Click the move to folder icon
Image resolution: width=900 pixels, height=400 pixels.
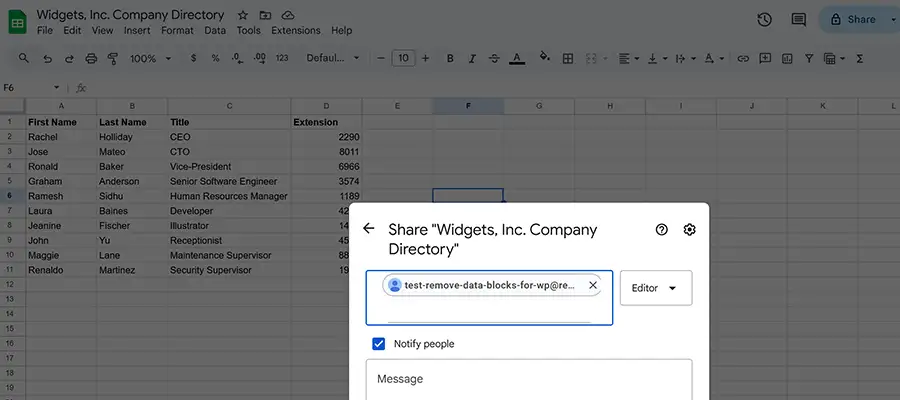(265, 15)
